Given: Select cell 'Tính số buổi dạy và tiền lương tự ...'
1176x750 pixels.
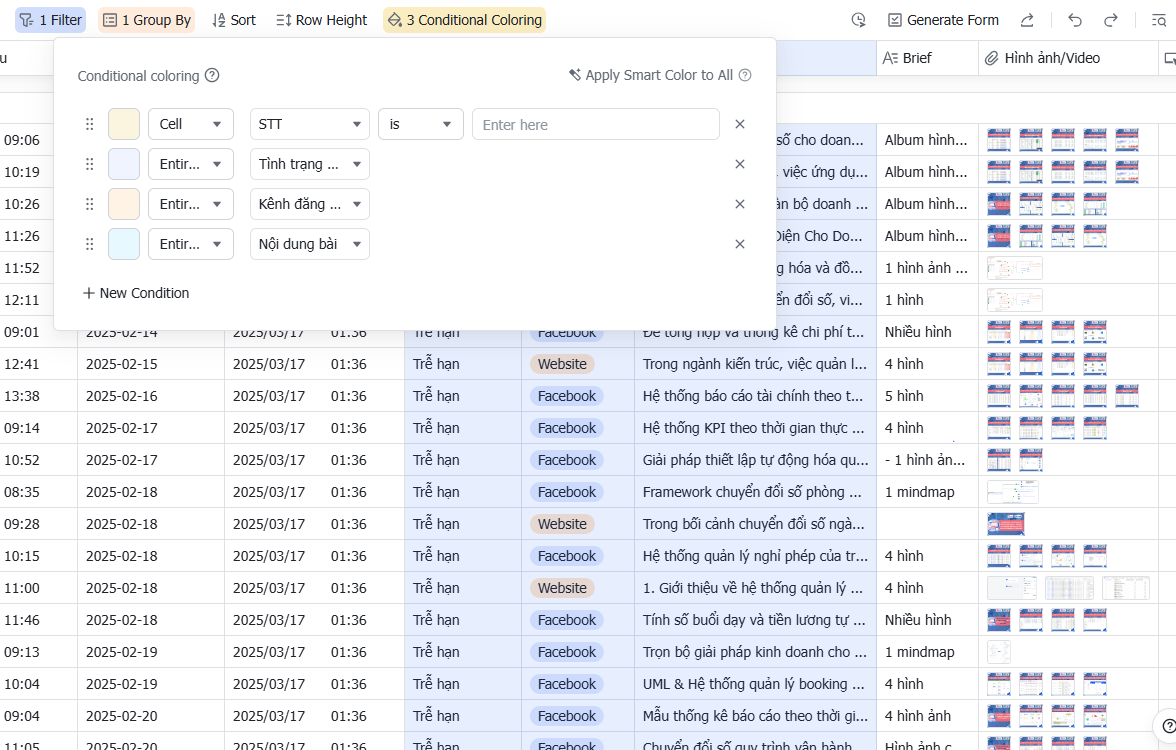Looking at the screenshot, I should [755, 620].
